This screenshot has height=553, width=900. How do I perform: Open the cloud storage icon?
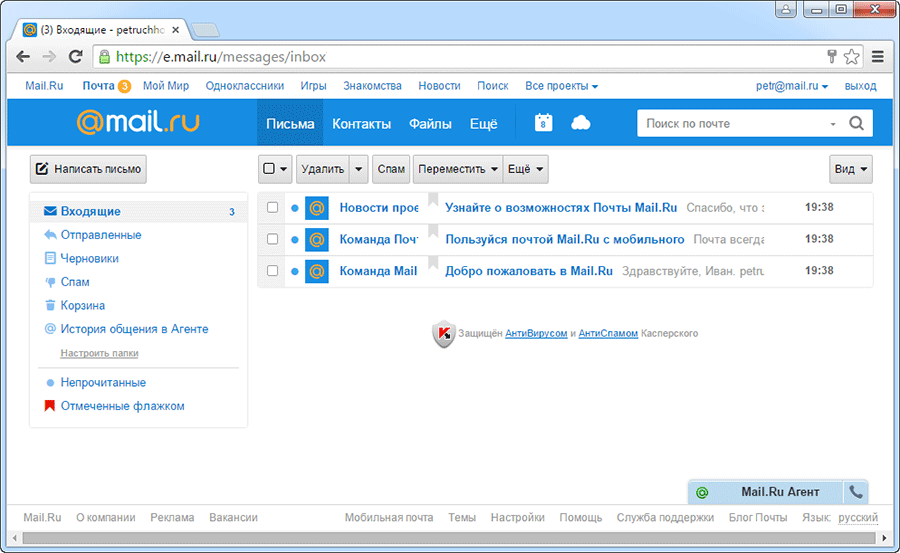click(580, 122)
